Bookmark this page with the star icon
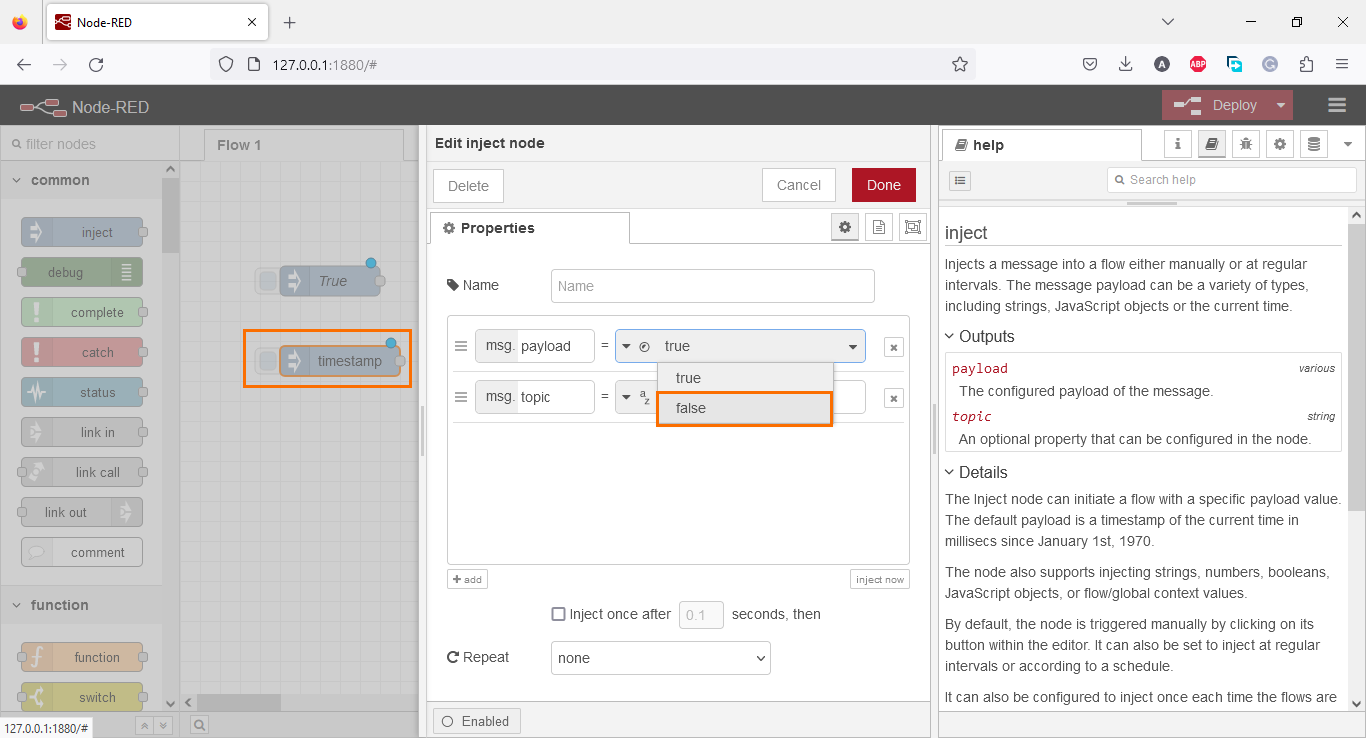 [x=960, y=64]
